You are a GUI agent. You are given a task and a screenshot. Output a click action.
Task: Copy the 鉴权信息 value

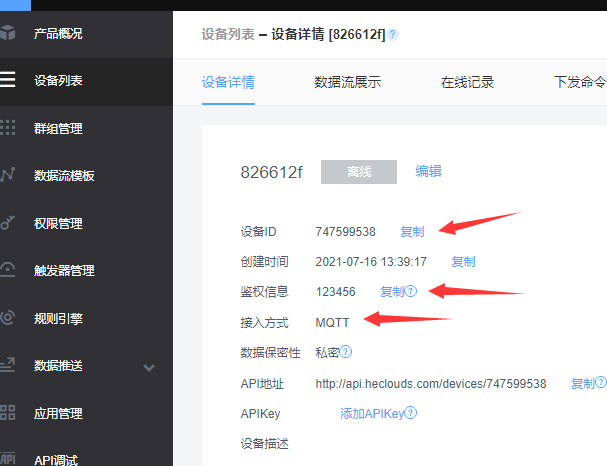coord(392,291)
